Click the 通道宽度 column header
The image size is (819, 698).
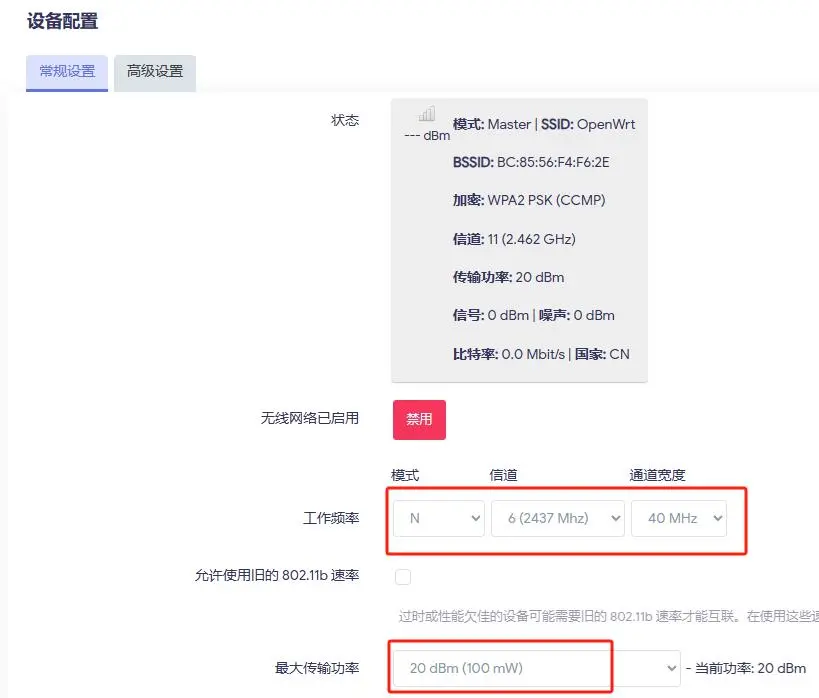(x=657, y=475)
